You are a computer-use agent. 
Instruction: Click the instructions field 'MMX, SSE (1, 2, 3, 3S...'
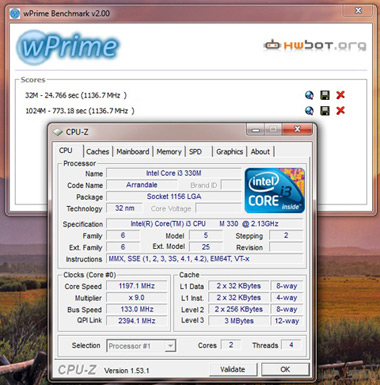[205, 259]
